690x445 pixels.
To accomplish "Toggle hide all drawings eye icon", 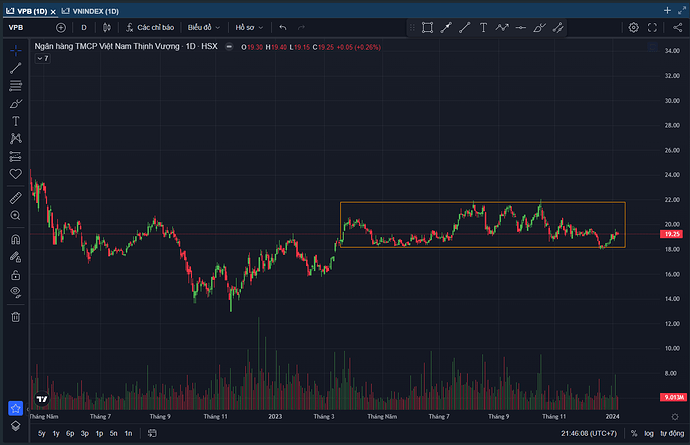I will [15, 291].
